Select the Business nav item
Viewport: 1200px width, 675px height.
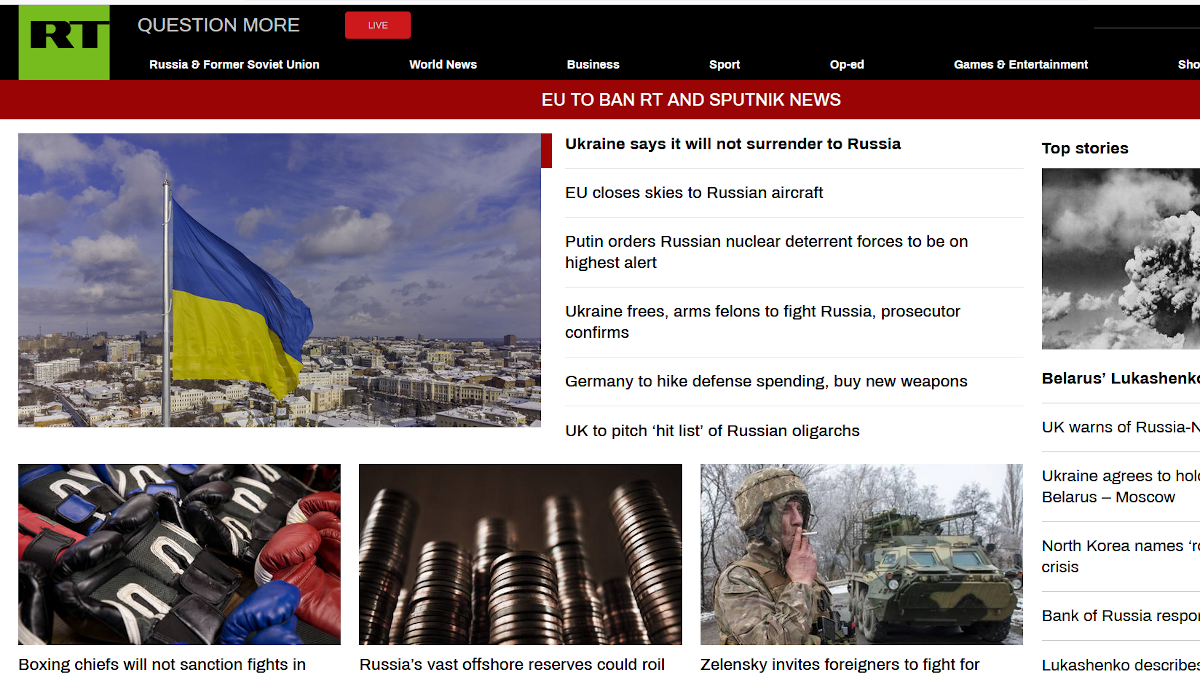[x=593, y=64]
